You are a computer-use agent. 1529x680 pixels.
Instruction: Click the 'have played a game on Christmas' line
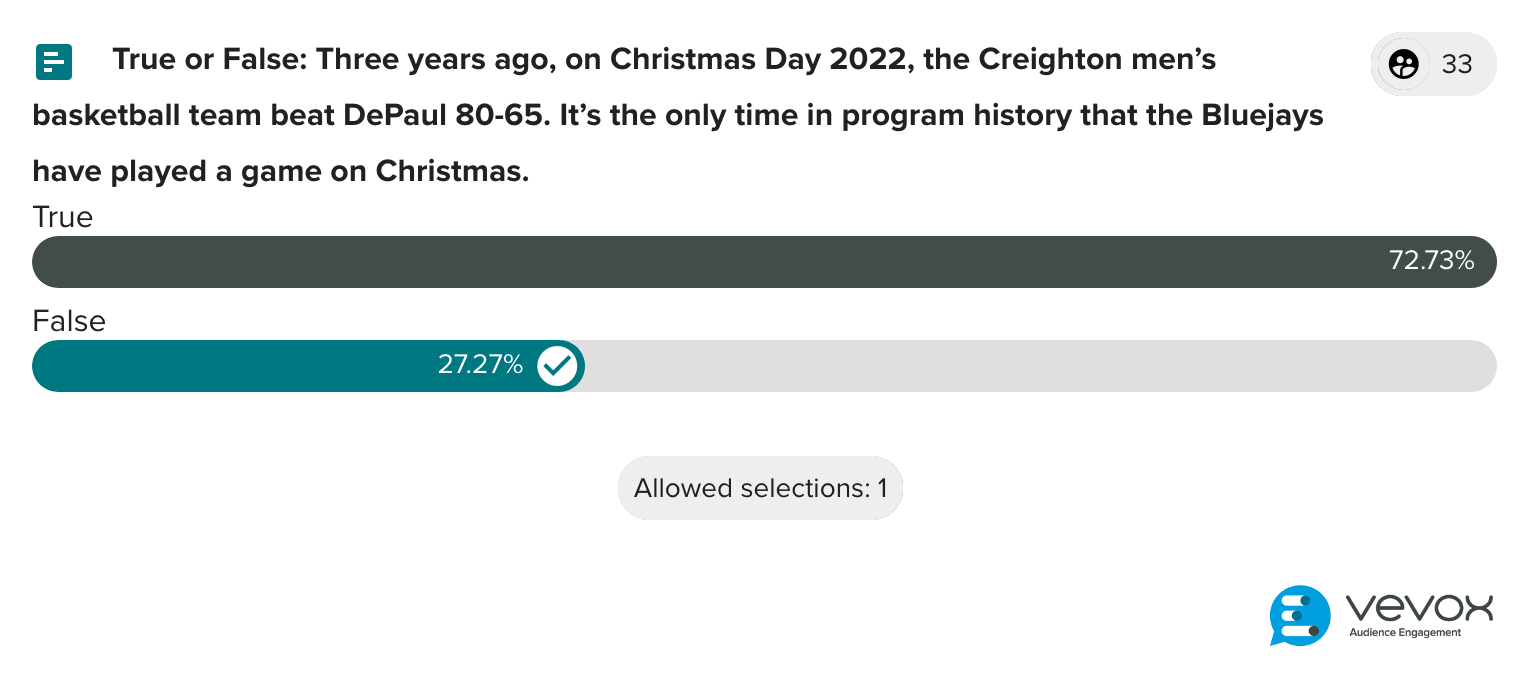click(280, 172)
